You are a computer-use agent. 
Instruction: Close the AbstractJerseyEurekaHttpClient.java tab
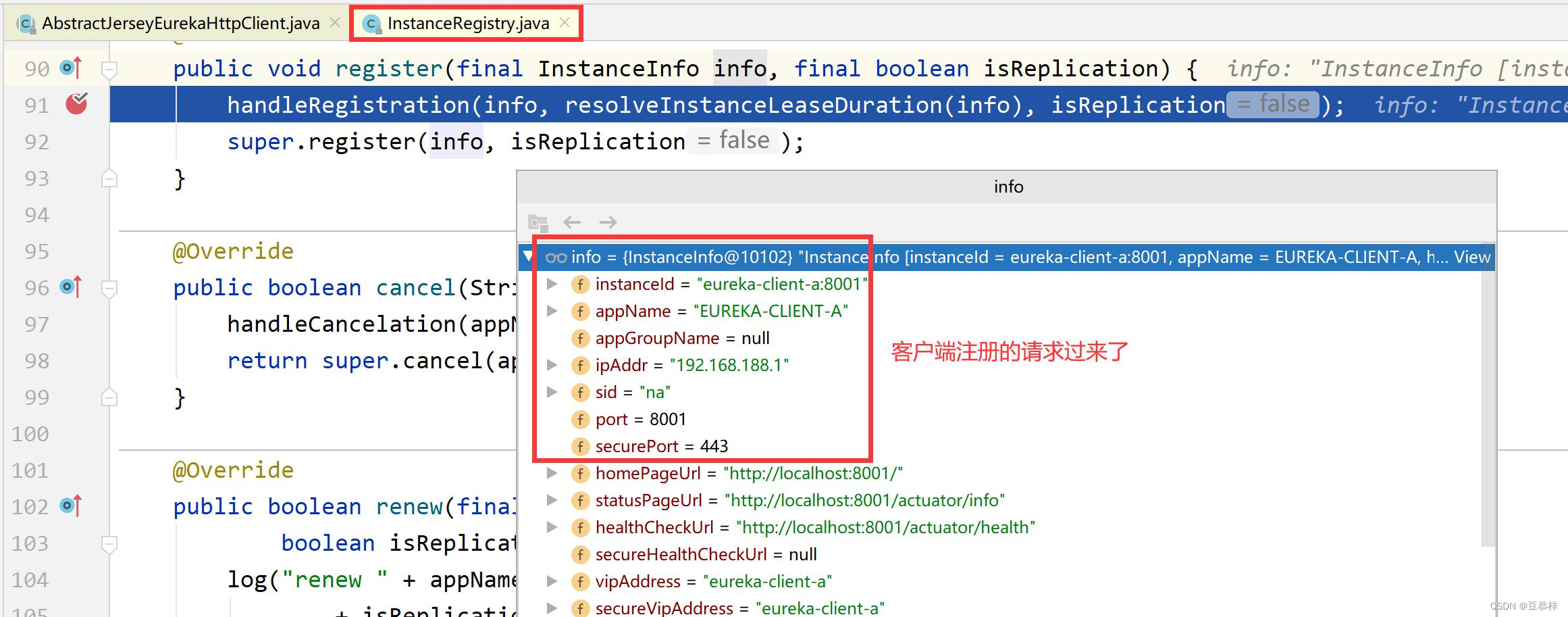click(334, 22)
